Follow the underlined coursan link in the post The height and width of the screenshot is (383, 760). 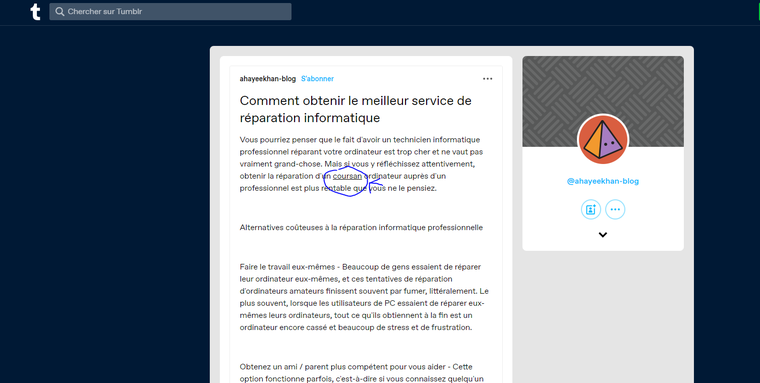click(347, 176)
